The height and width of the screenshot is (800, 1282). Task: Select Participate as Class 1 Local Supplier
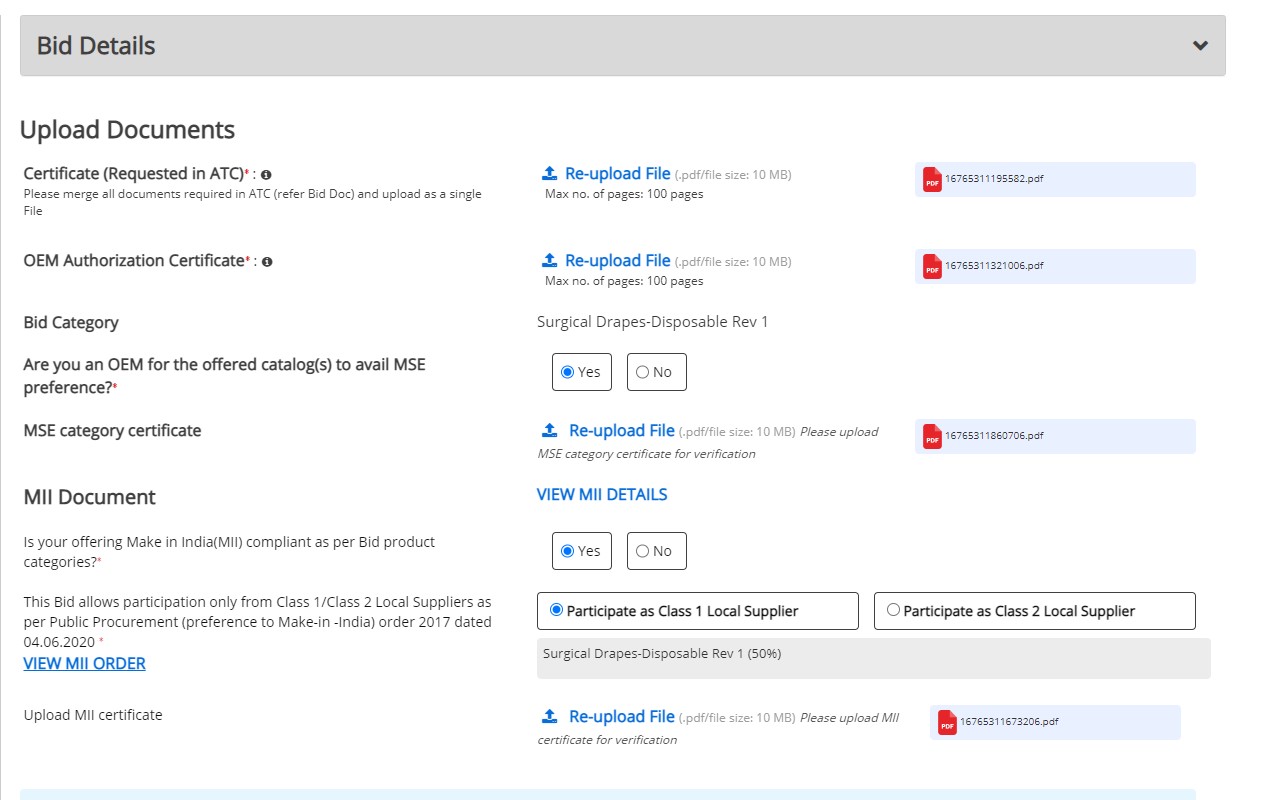(558, 610)
